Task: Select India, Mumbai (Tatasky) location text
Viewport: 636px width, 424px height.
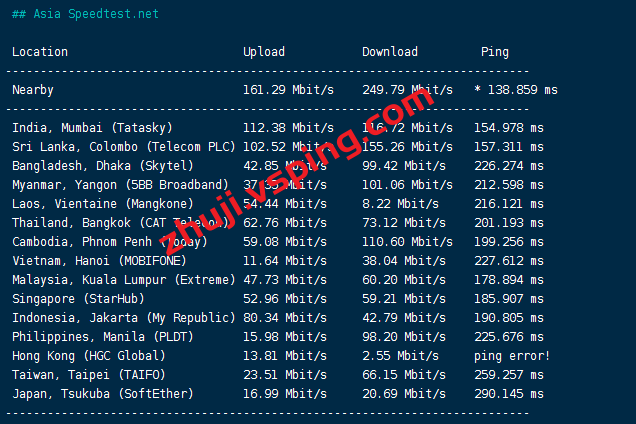Action: [92, 128]
